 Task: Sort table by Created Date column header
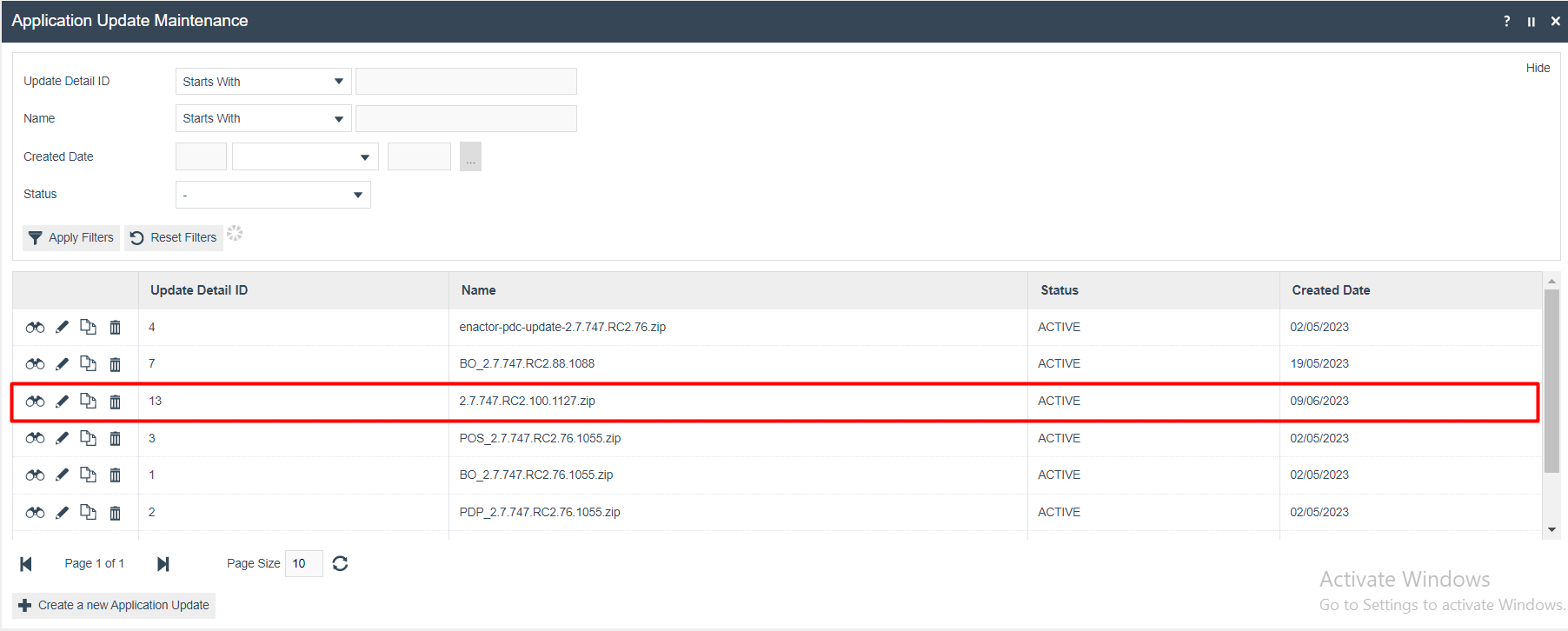(x=1330, y=290)
